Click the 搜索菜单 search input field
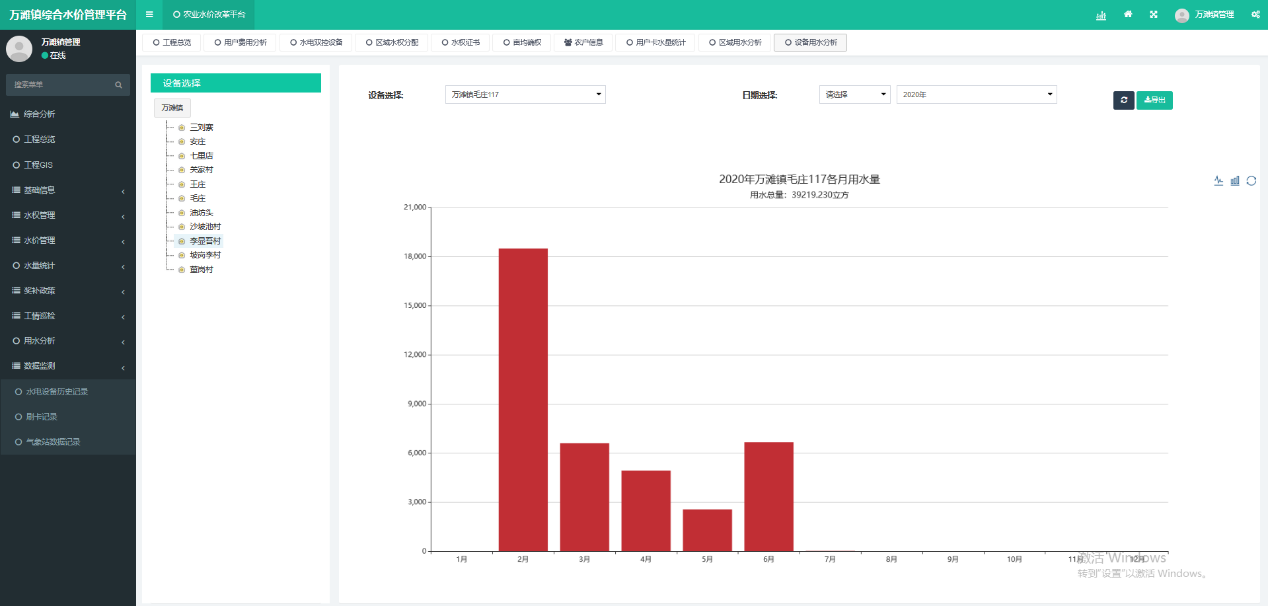This screenshot has width=1268, height=606. pos(60,85)
